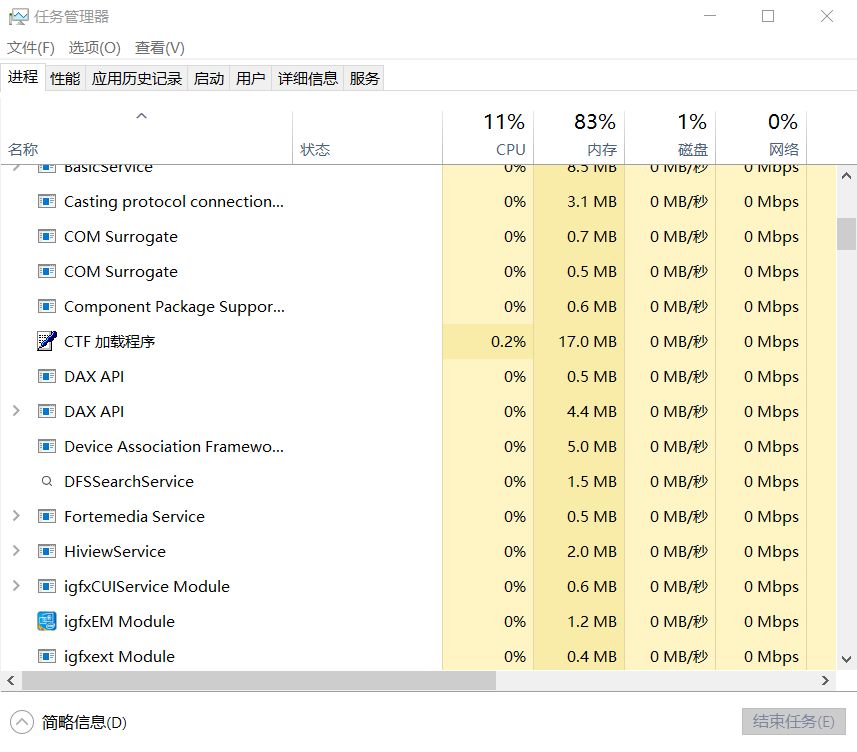
Task: Select the COM Surrogate 0.7 MB row
Action: (418, 237)
